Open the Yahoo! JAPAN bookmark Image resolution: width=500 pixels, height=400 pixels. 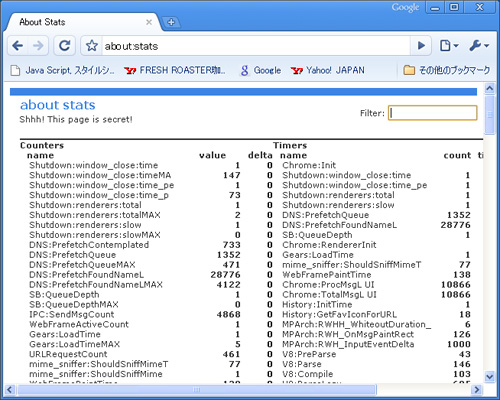(x=327, y=70)
